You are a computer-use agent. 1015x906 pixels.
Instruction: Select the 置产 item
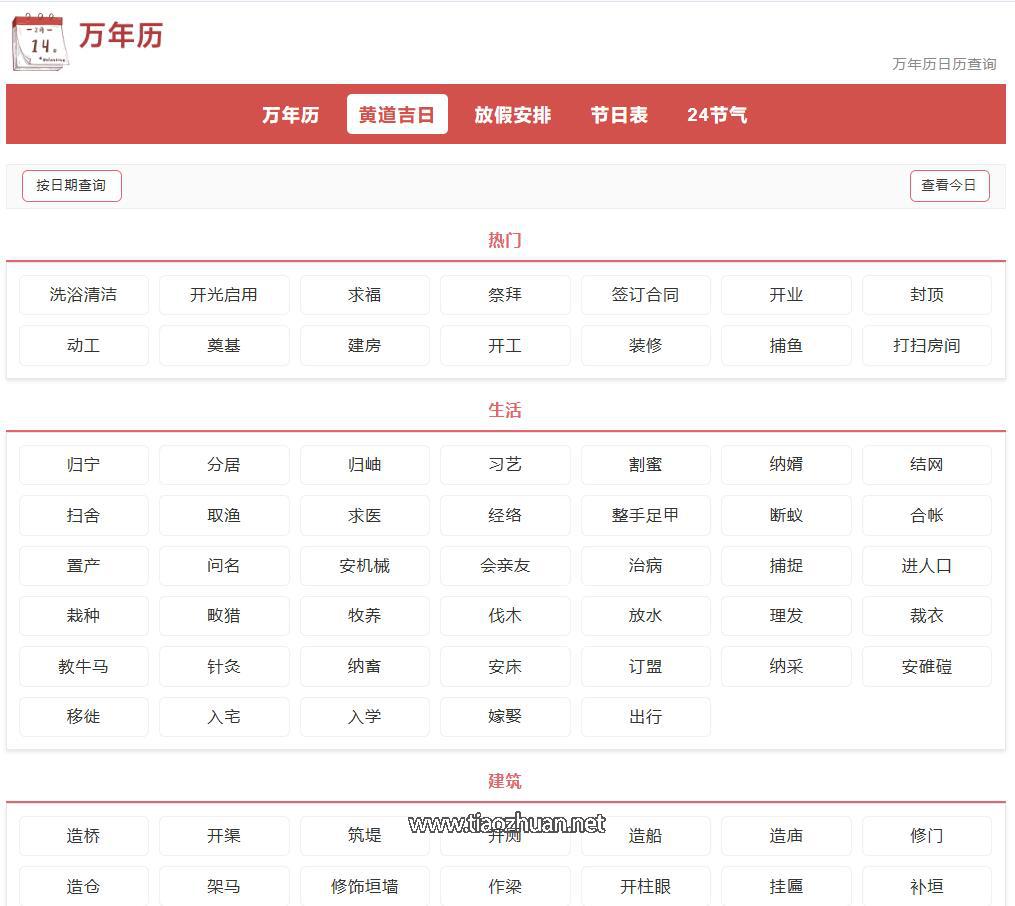[x=84, y=566]
